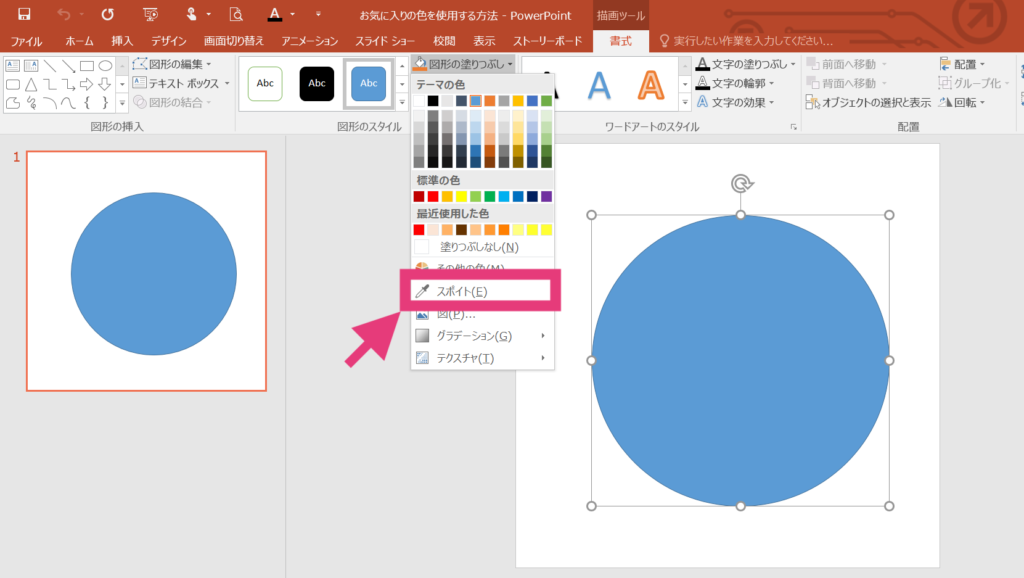The width and height of the screenshot is (1024, 578).
Task: Choose 塗りつぶしなし(N) option
Action: (x=483, y=247)
